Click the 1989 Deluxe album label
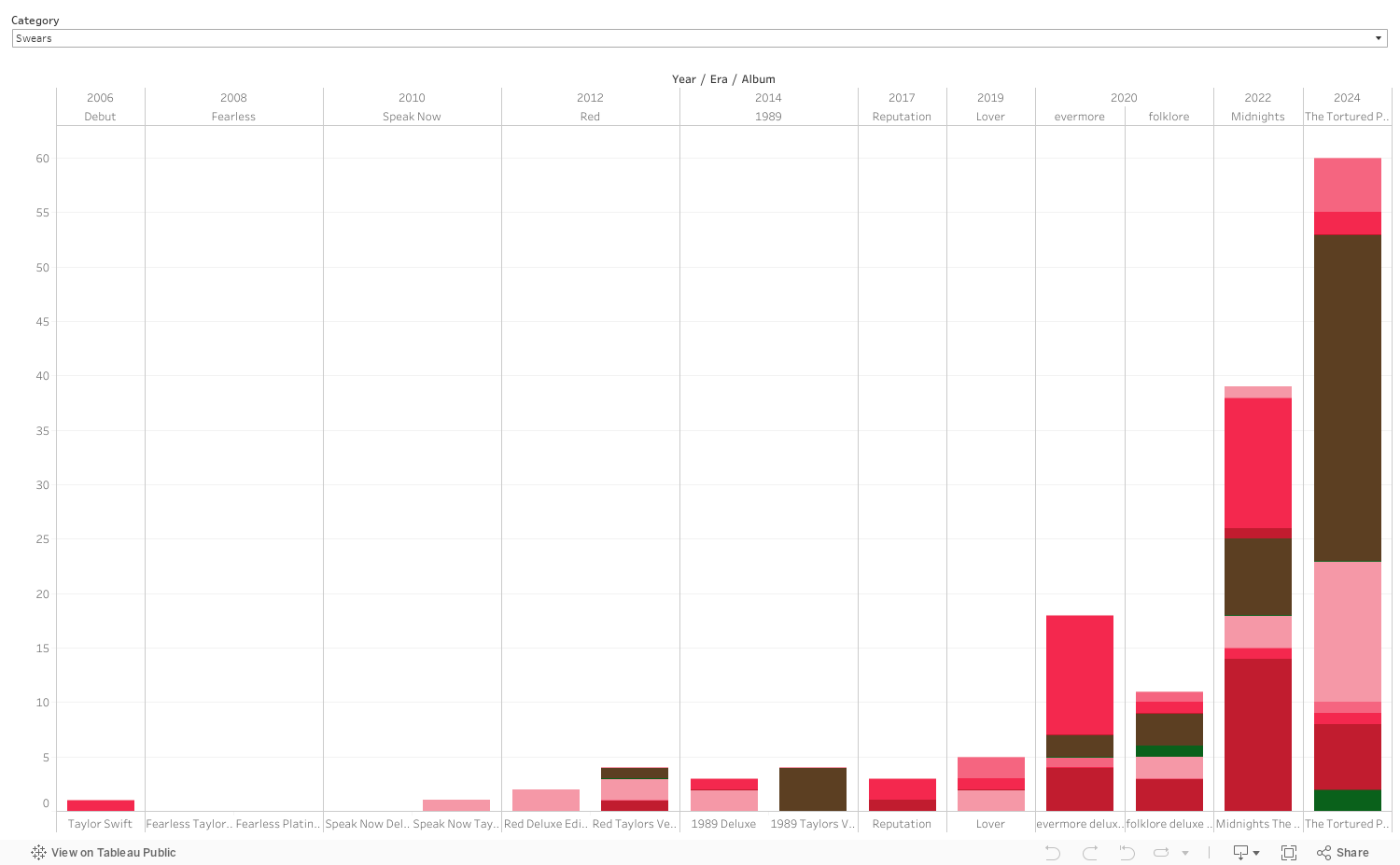Image resolution: width=1400 pixels, height=865 pixels. (x=723, y=824)
